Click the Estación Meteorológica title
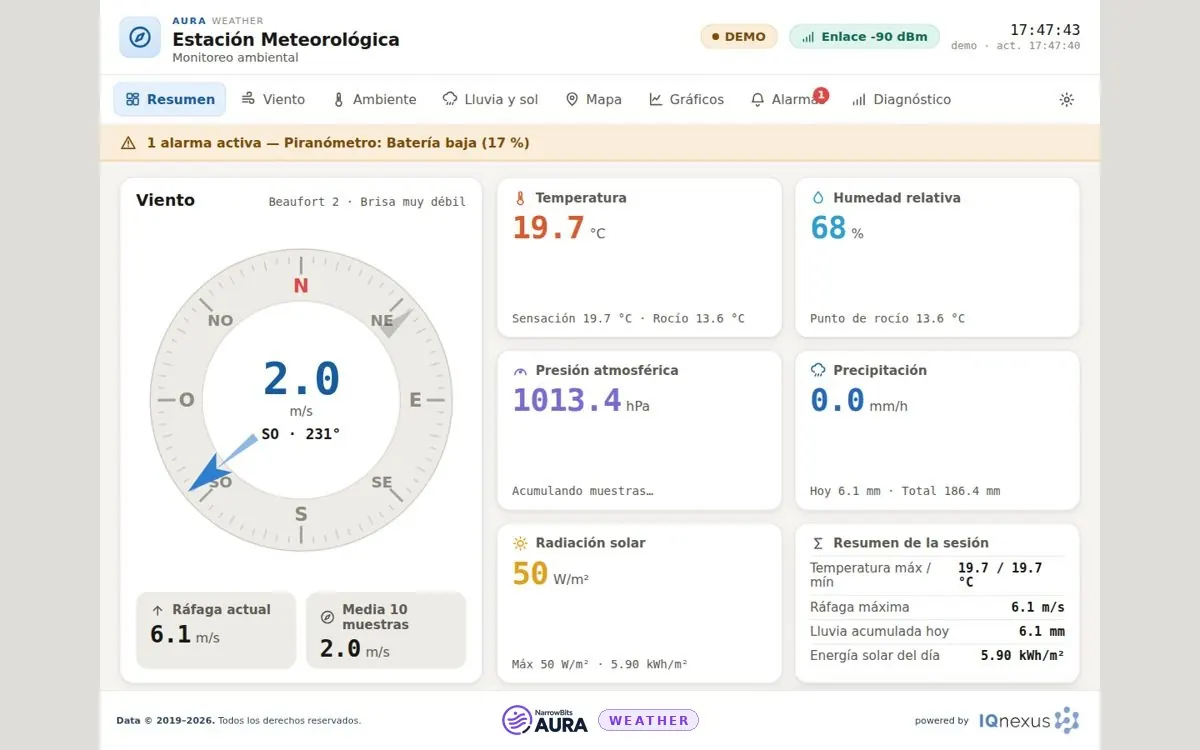Viewport: 1200px width, 750px height. tap(286, 40)
